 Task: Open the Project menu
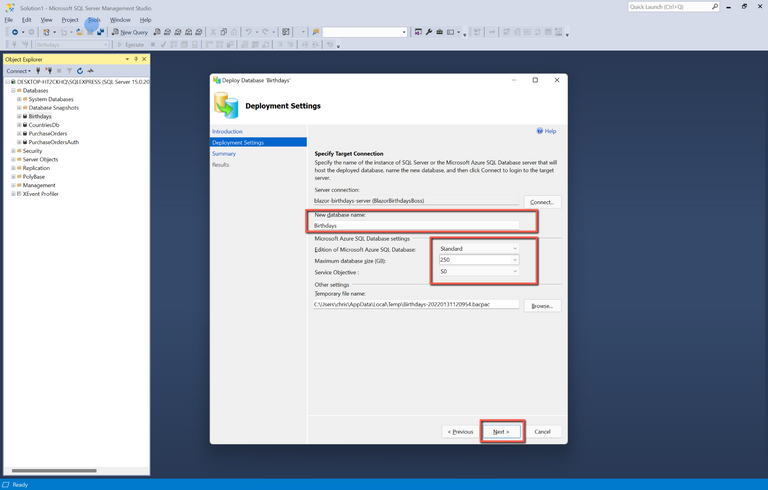point(69,19)
